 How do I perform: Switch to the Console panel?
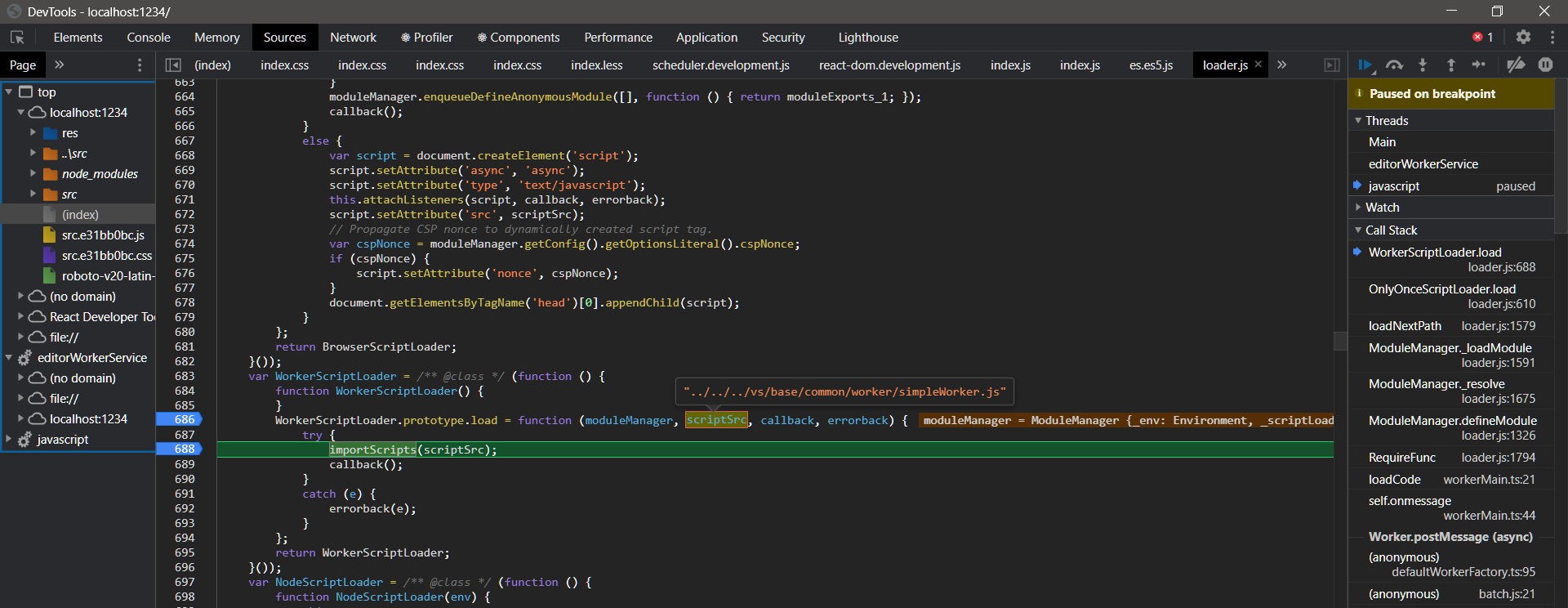[x=149, y=38]
